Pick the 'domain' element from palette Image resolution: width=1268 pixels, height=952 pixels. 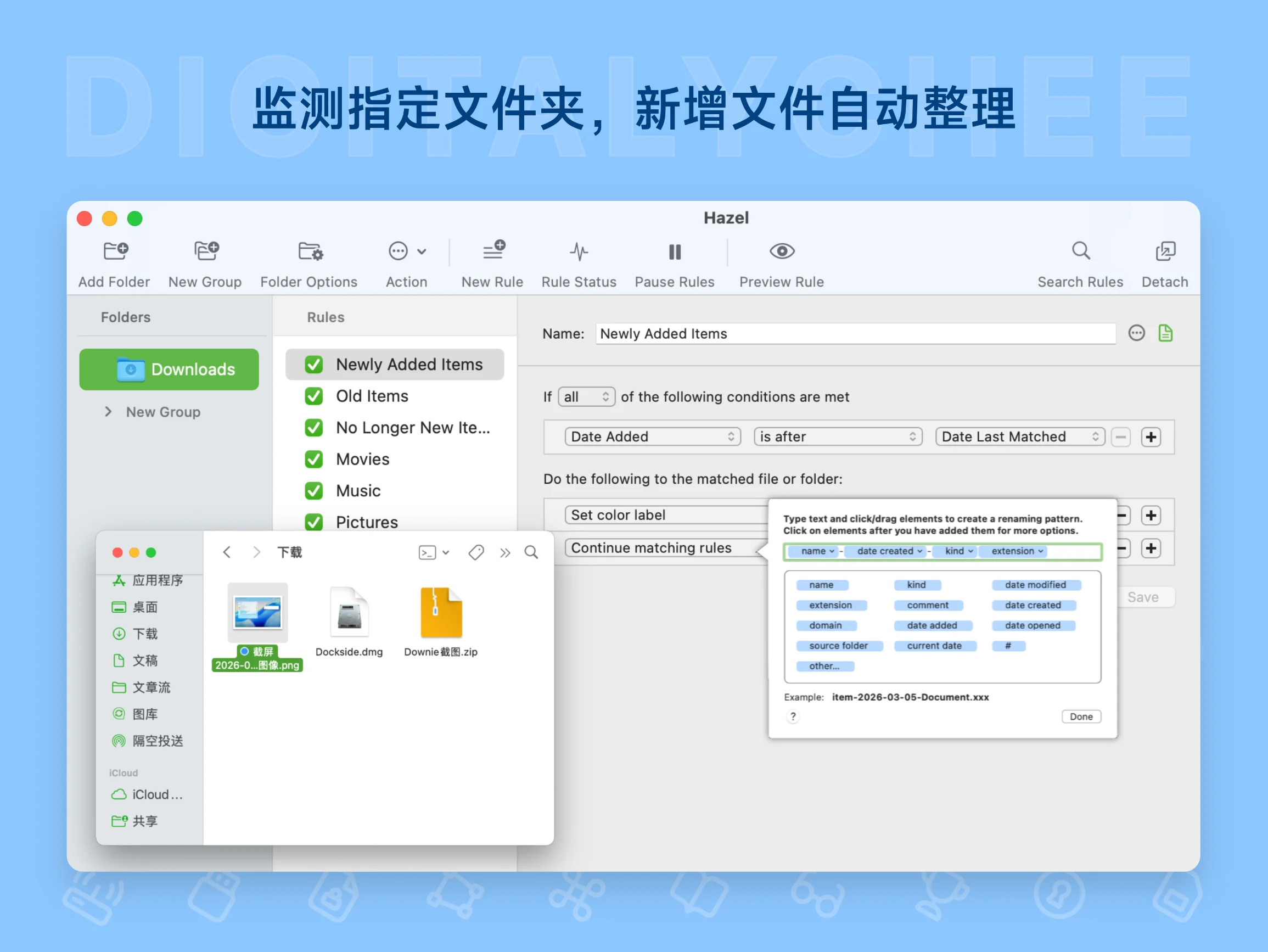pyautogui.click(x=826, y=625)
